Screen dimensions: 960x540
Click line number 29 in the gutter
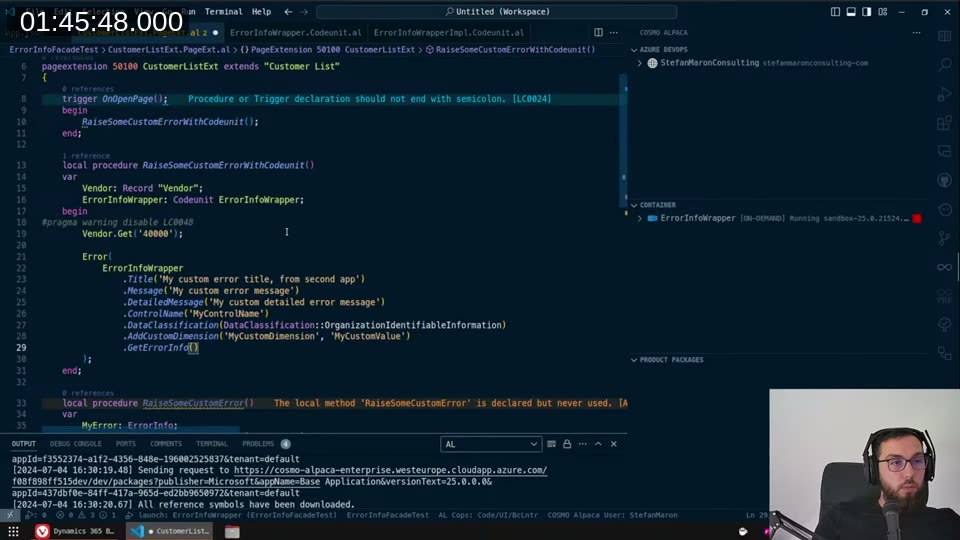point(21,348)
